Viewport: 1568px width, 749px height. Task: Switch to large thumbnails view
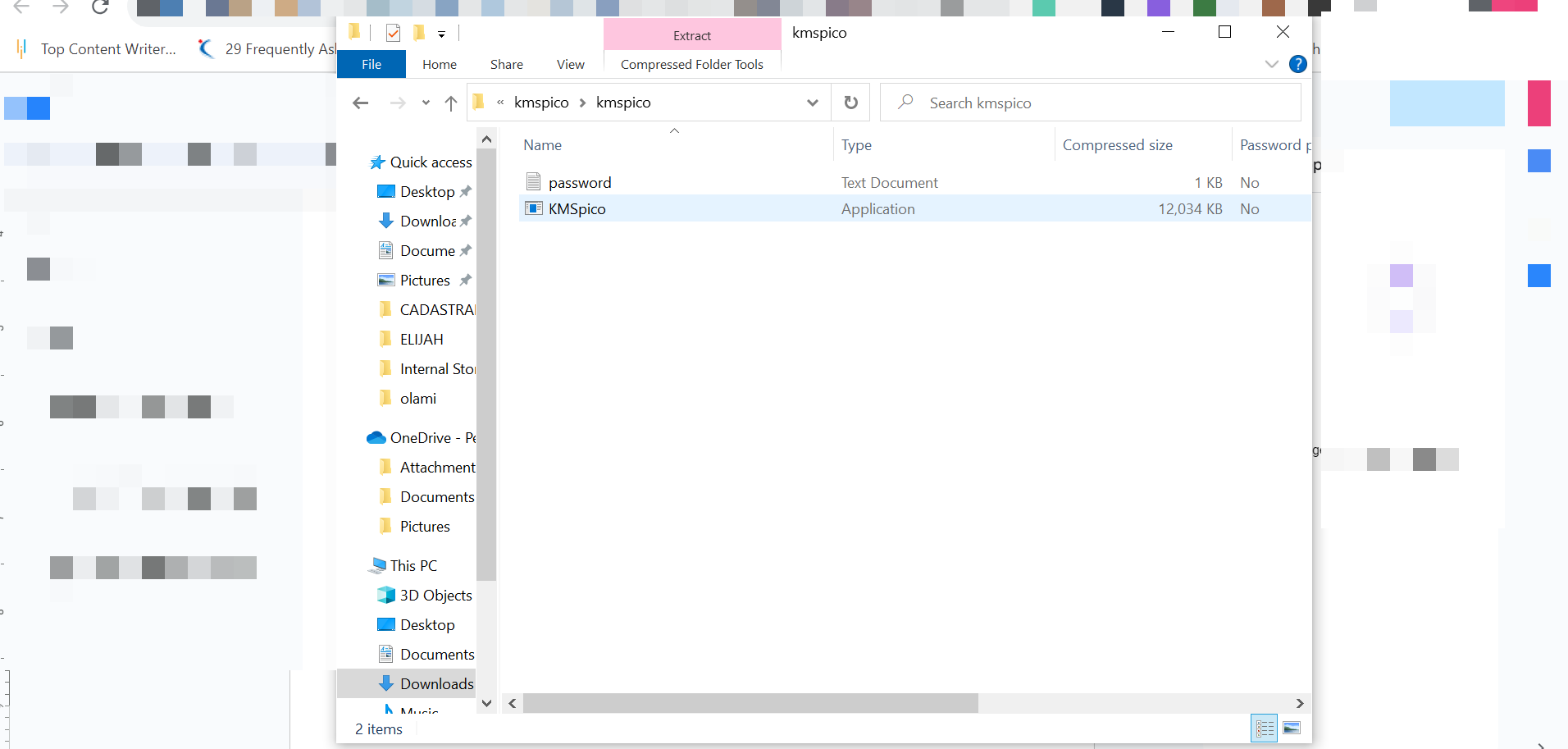coord(1292,728)
